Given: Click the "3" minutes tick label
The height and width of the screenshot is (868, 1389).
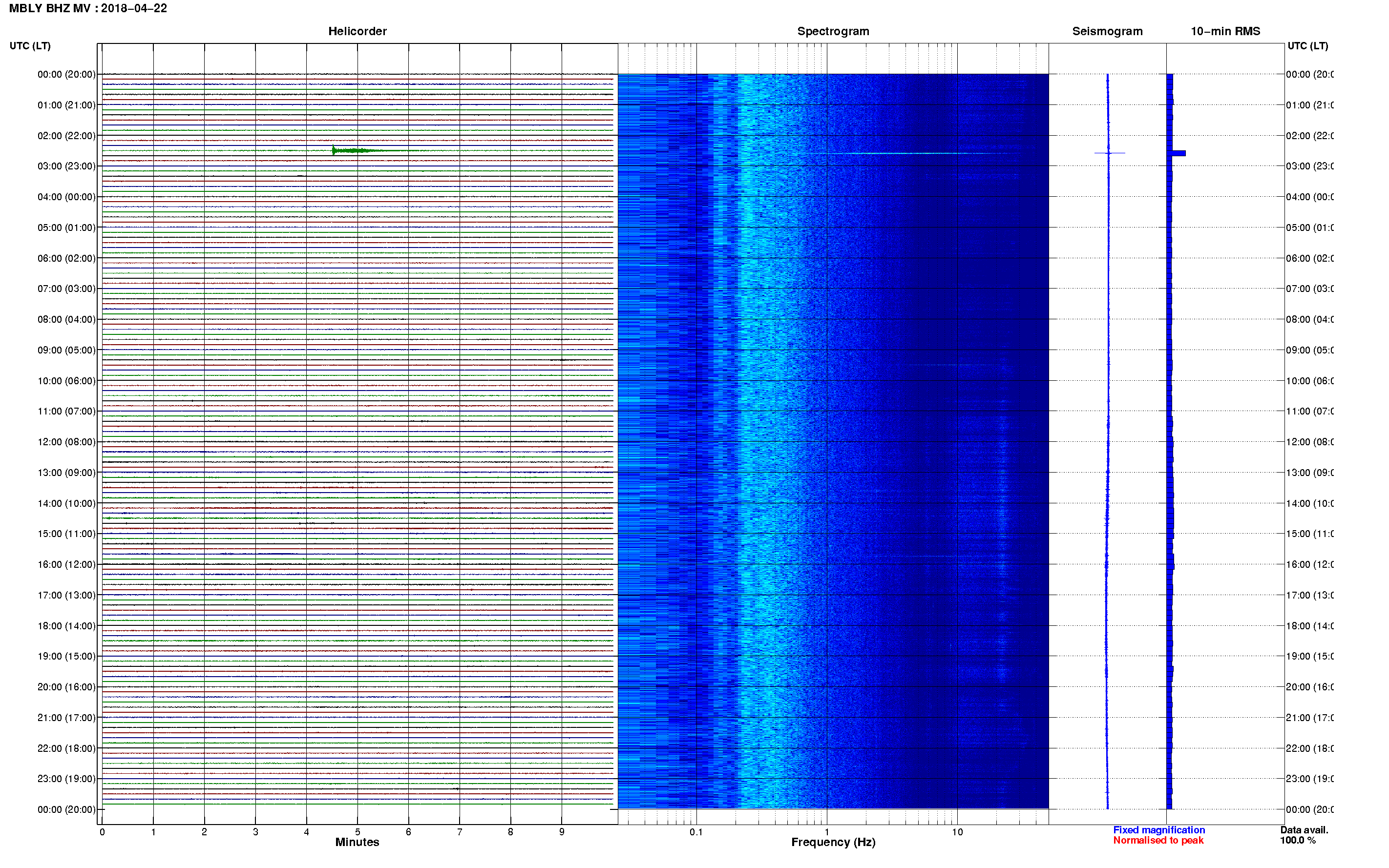Looking at the screenshot, I should (x=255, y=832).
